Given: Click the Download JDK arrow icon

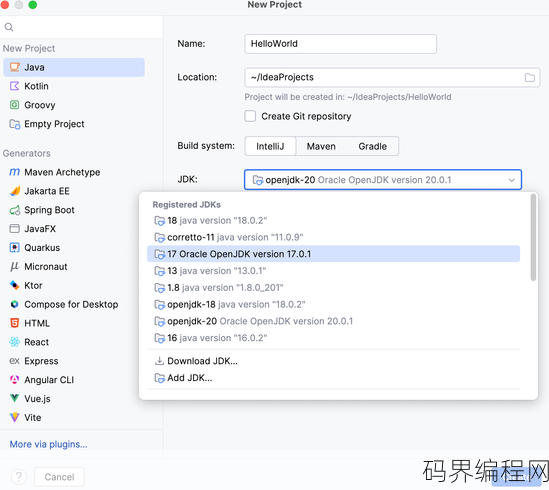Looking at the screenshot, I should tap(159, 361).
